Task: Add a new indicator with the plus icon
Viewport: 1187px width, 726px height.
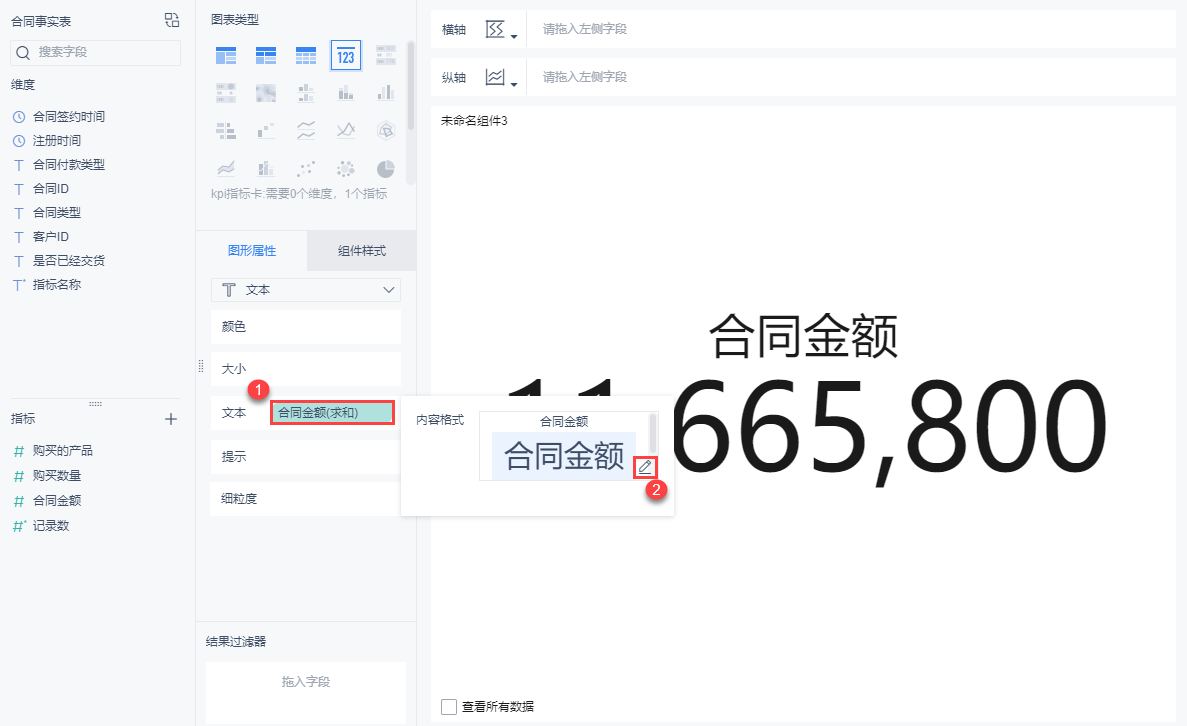Action: click(x=171, y=419)
